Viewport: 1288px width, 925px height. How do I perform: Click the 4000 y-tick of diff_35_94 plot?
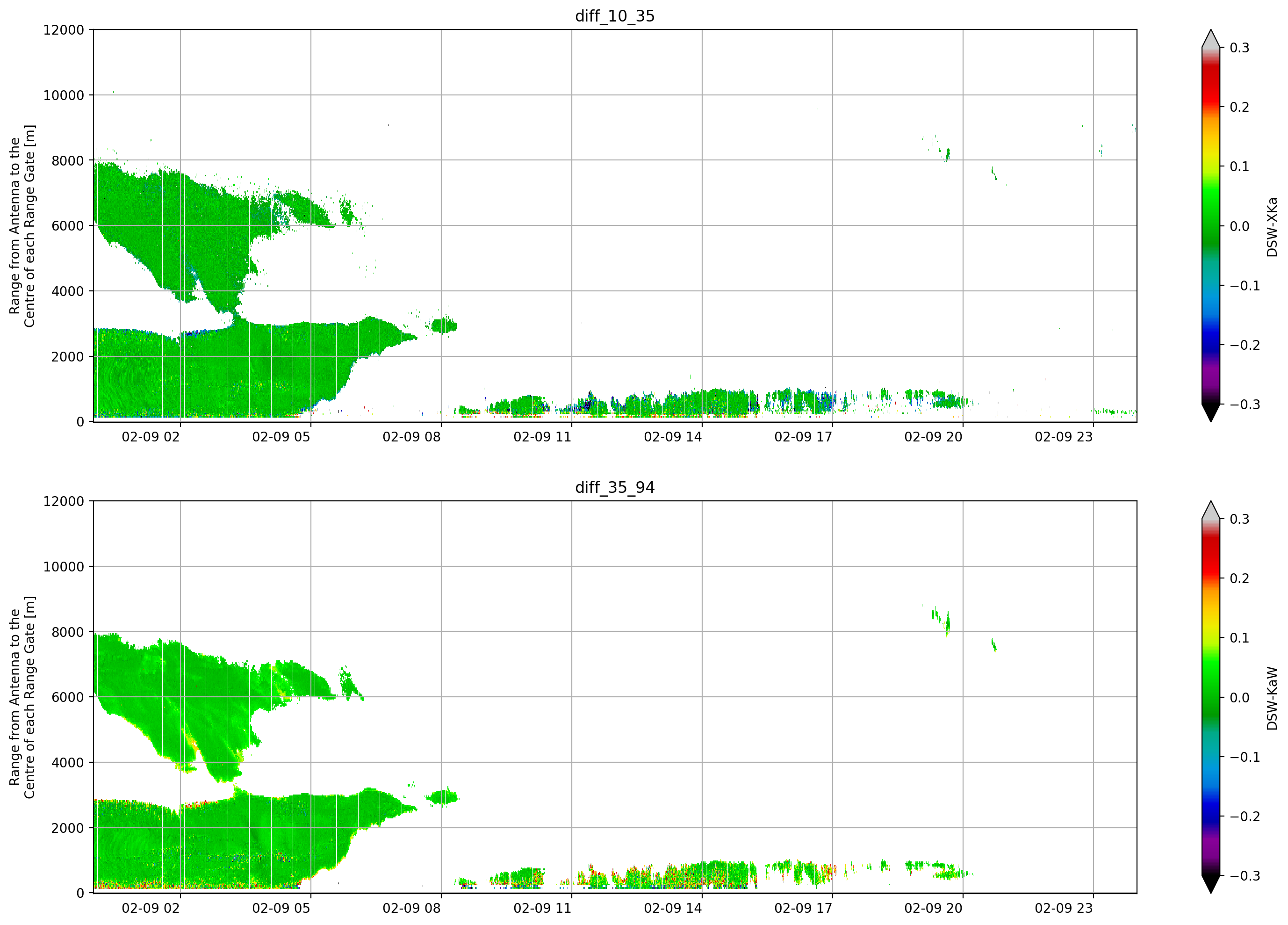coord(68,763)
